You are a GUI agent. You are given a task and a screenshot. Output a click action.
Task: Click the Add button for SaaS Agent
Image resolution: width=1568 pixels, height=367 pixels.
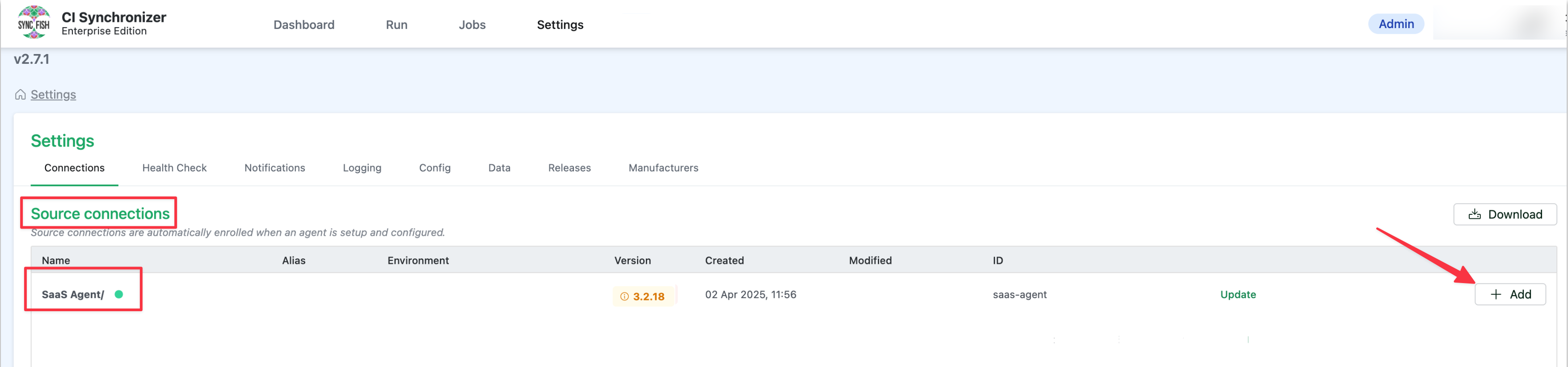click(x=1509, y=295)
